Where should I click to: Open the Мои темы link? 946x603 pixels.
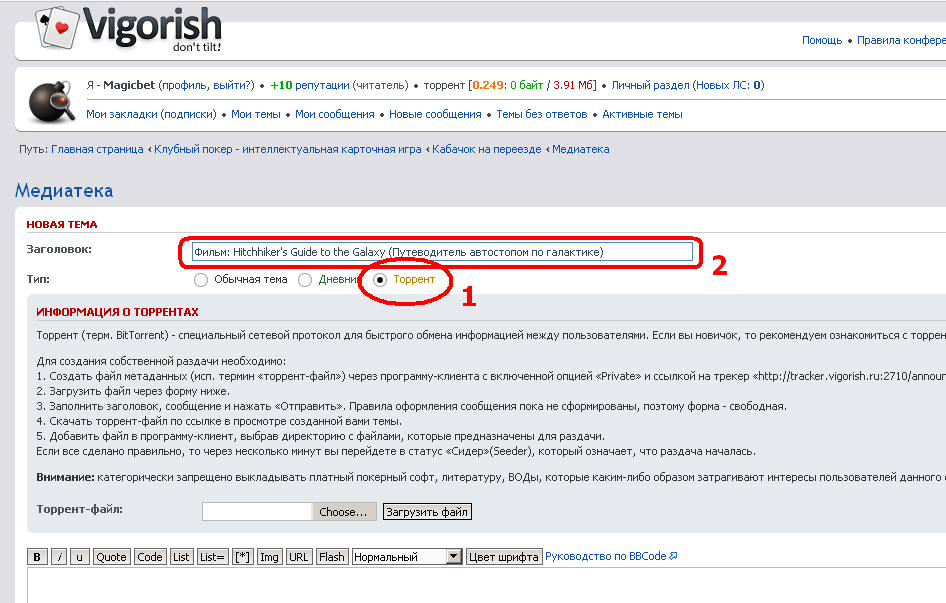point(256,114)
